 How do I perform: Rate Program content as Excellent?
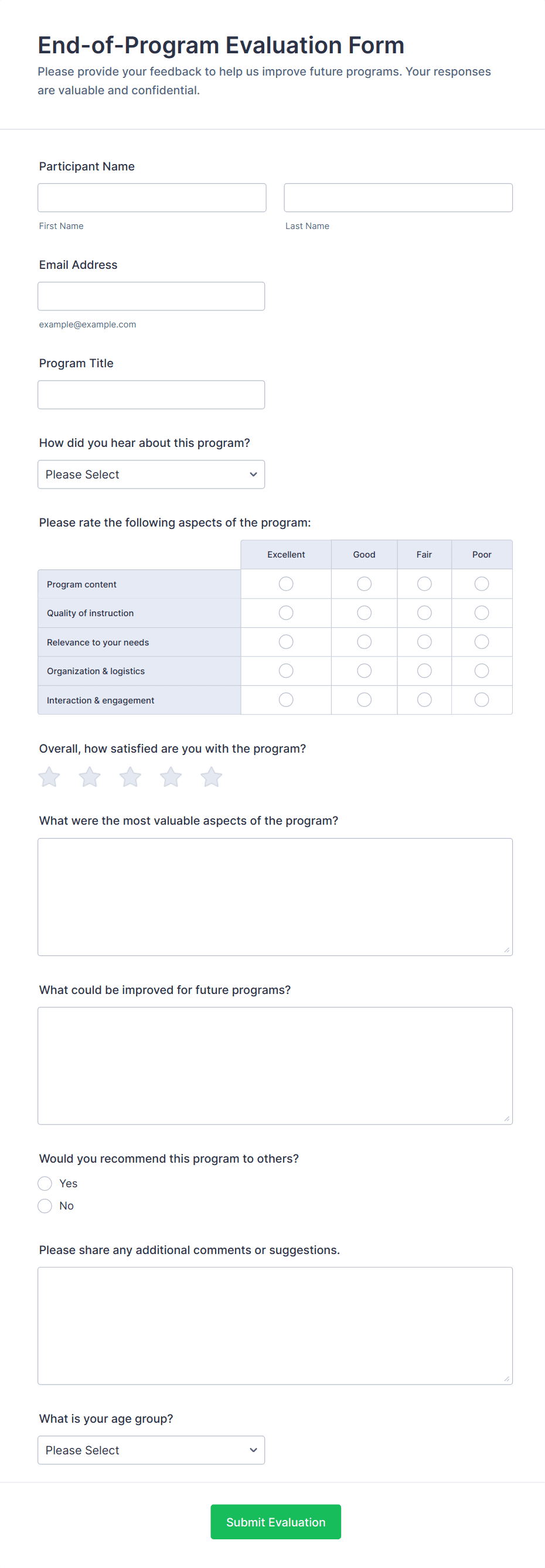[x=285, y=584]
